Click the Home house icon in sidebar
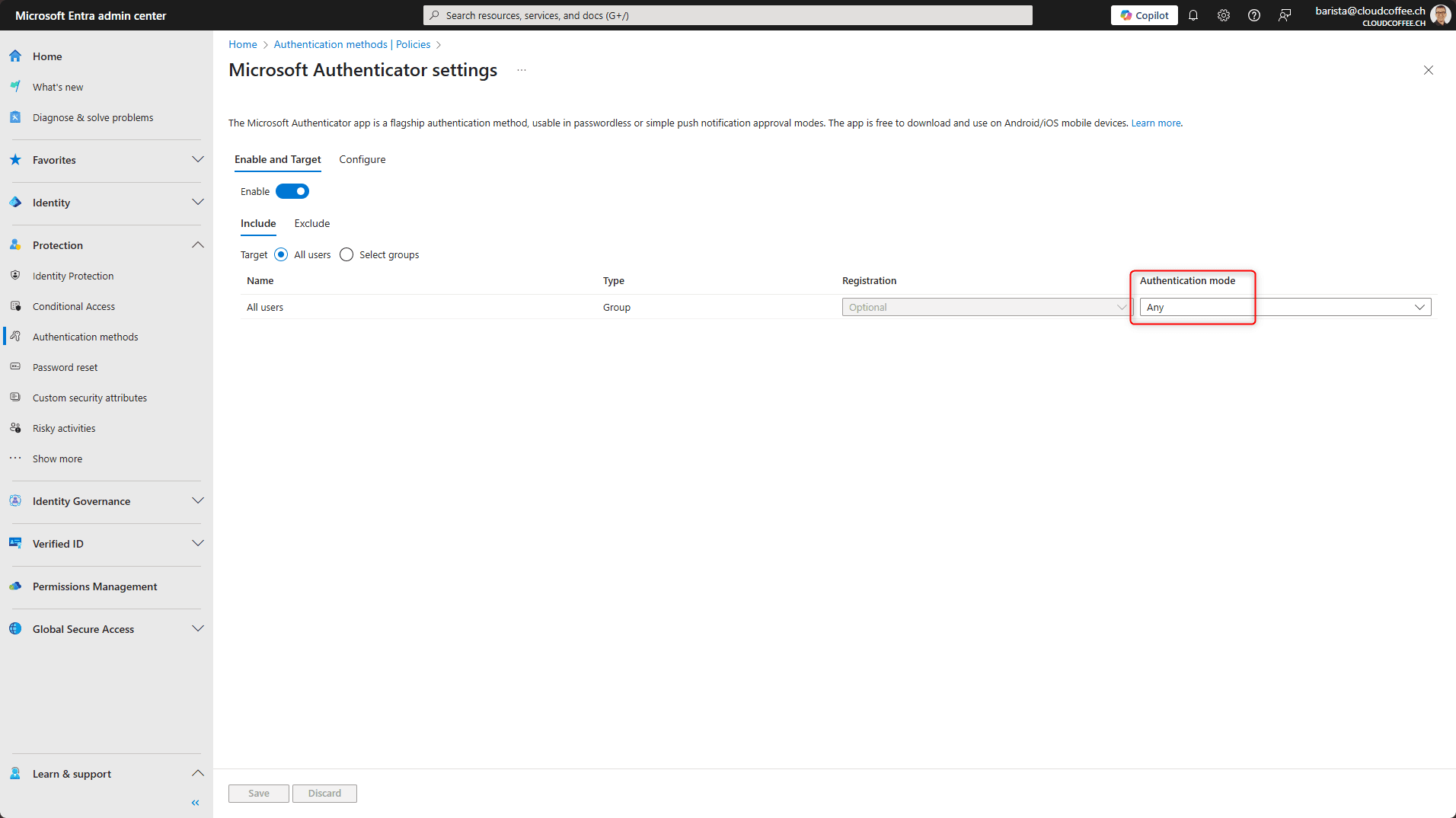 pos(15,56)
